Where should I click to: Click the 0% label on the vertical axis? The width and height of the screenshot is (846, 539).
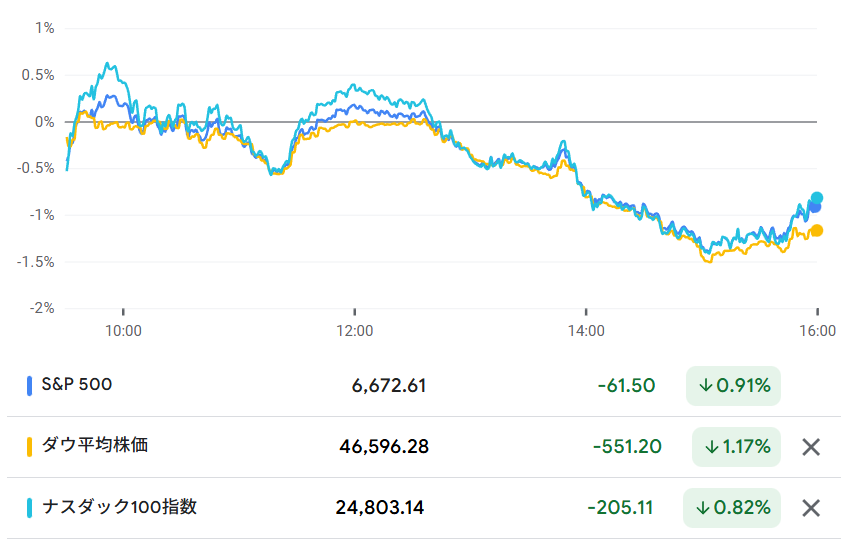coord(45,121)
